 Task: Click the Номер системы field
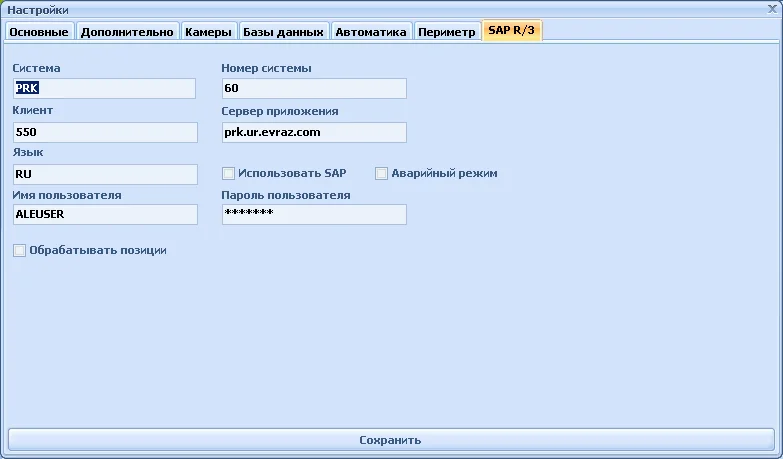pos(313,89)
